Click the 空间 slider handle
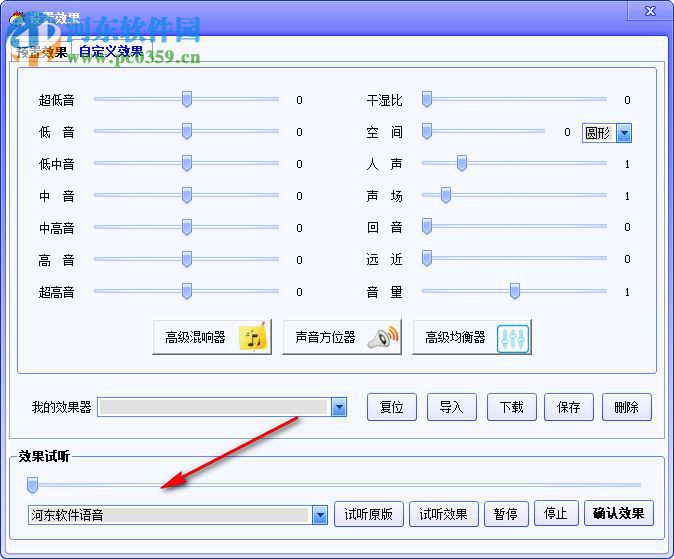674x559 pixels. coord(427,131)
